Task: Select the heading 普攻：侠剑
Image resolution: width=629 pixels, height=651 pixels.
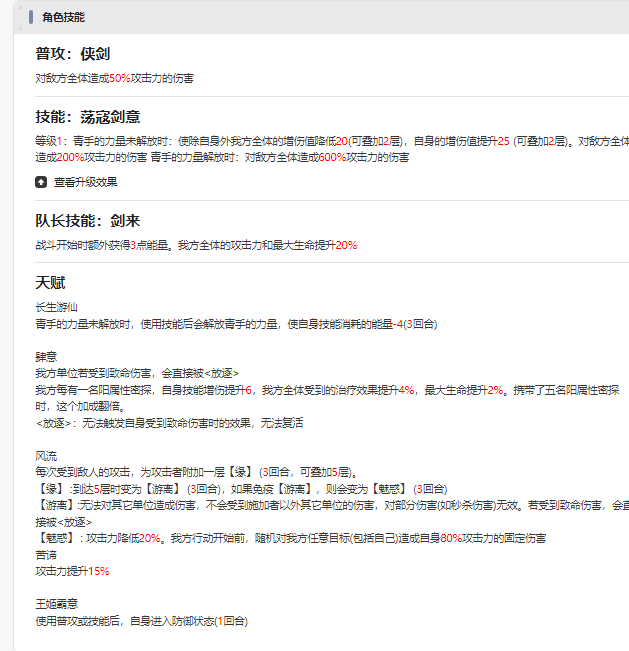Action: coord(73,54)
